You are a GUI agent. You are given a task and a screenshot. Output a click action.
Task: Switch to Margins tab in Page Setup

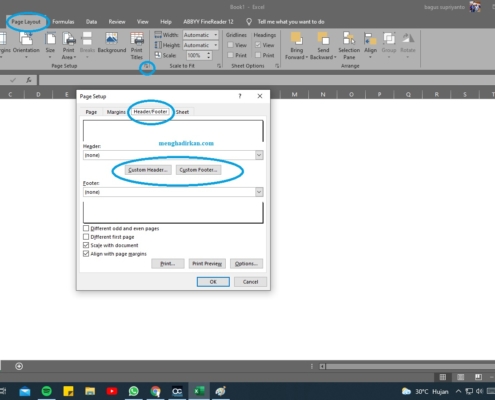pos(116,112)
